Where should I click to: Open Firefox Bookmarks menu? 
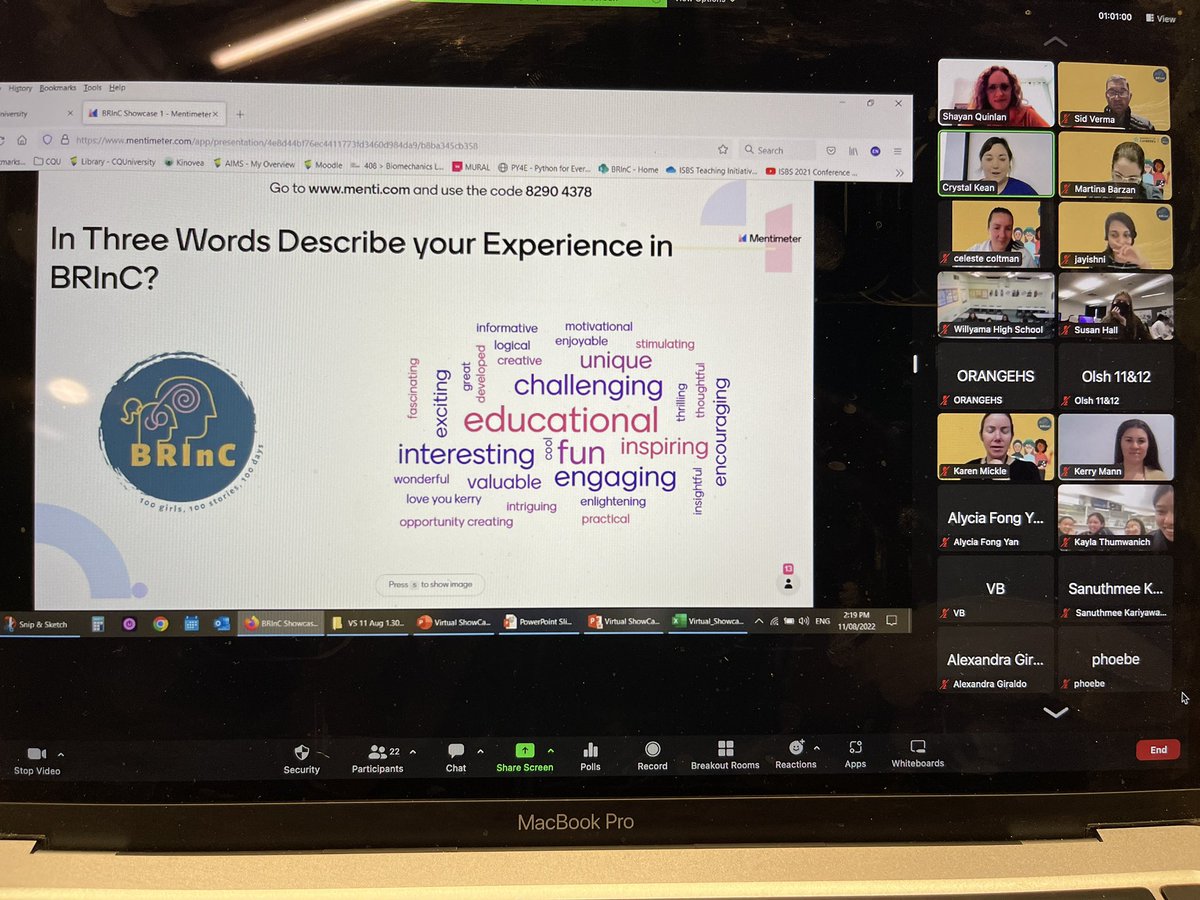pos(58,88)
